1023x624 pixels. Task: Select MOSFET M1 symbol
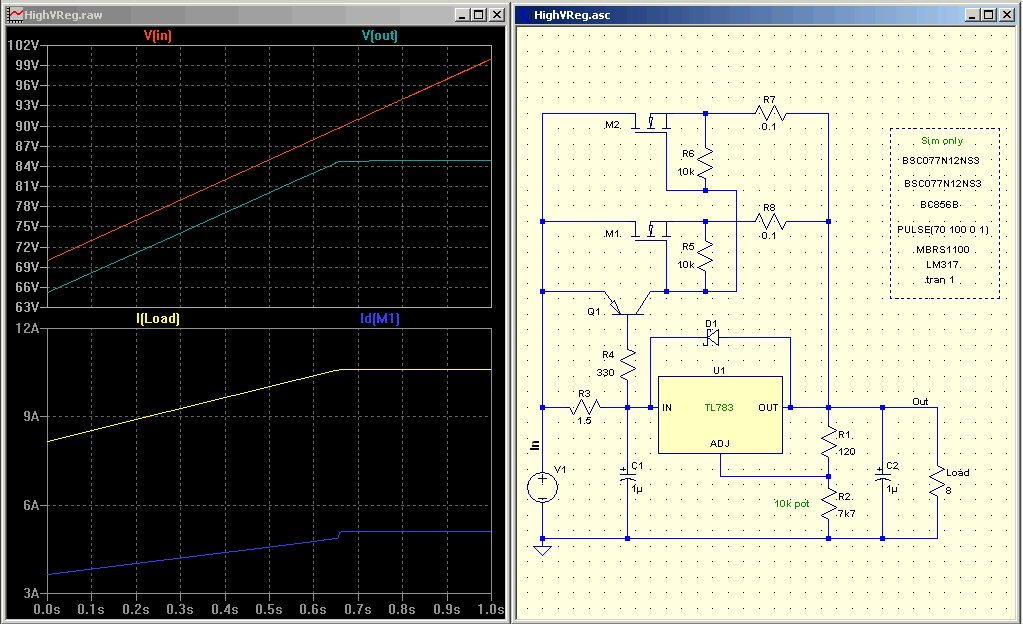651,232
